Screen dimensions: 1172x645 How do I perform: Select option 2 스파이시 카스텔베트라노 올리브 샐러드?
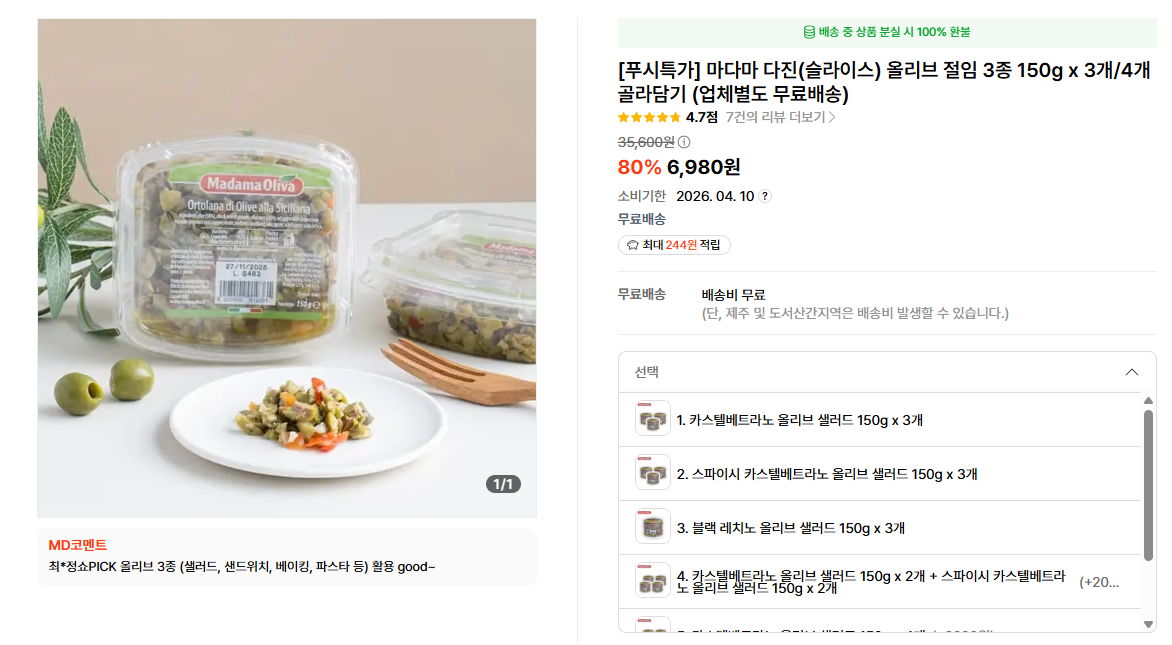(880, 474)
